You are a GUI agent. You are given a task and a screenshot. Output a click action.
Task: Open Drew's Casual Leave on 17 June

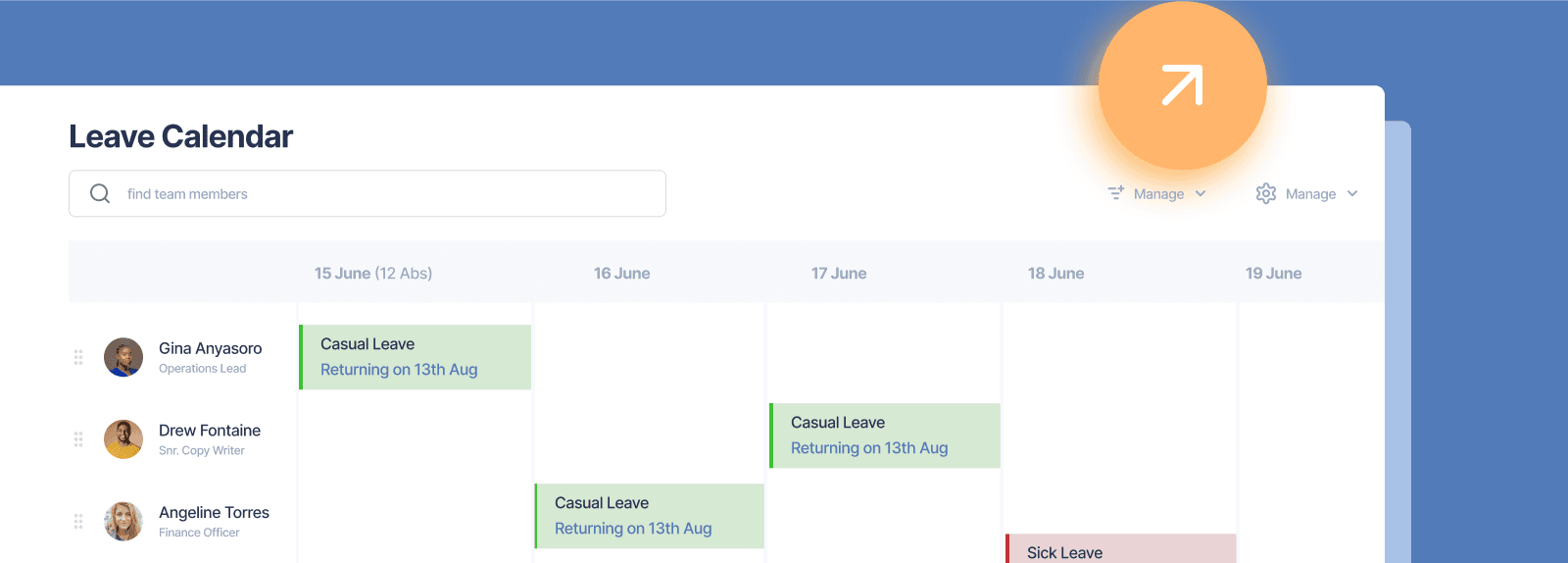[885, 435]
